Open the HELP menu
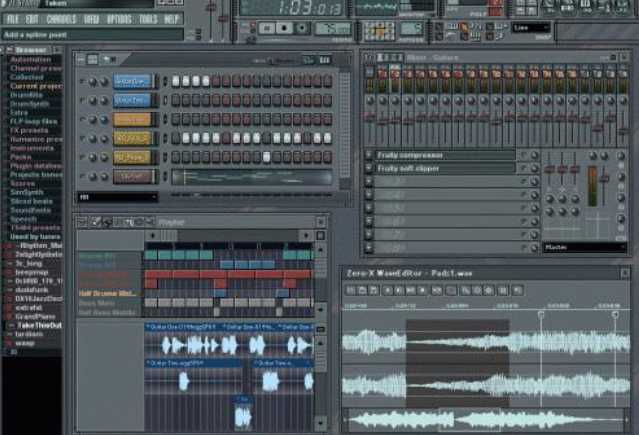Image resolution: width=639 pixels, height=435 pixels. coord(171,19)
